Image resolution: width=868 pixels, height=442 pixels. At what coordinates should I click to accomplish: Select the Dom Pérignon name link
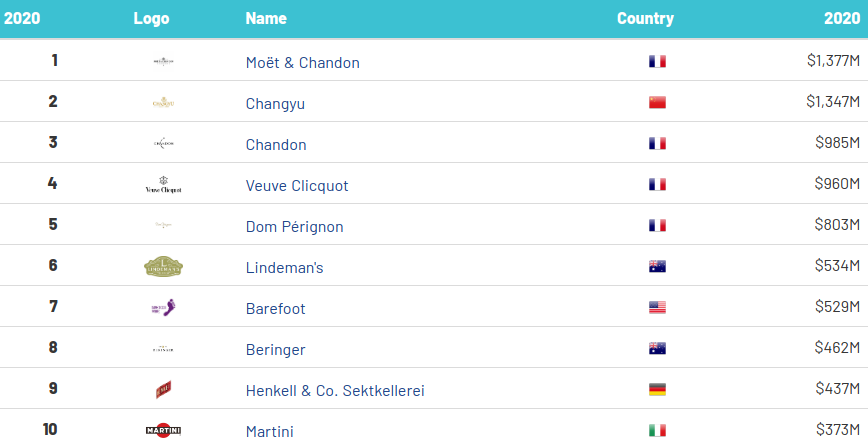coord(294,226)
